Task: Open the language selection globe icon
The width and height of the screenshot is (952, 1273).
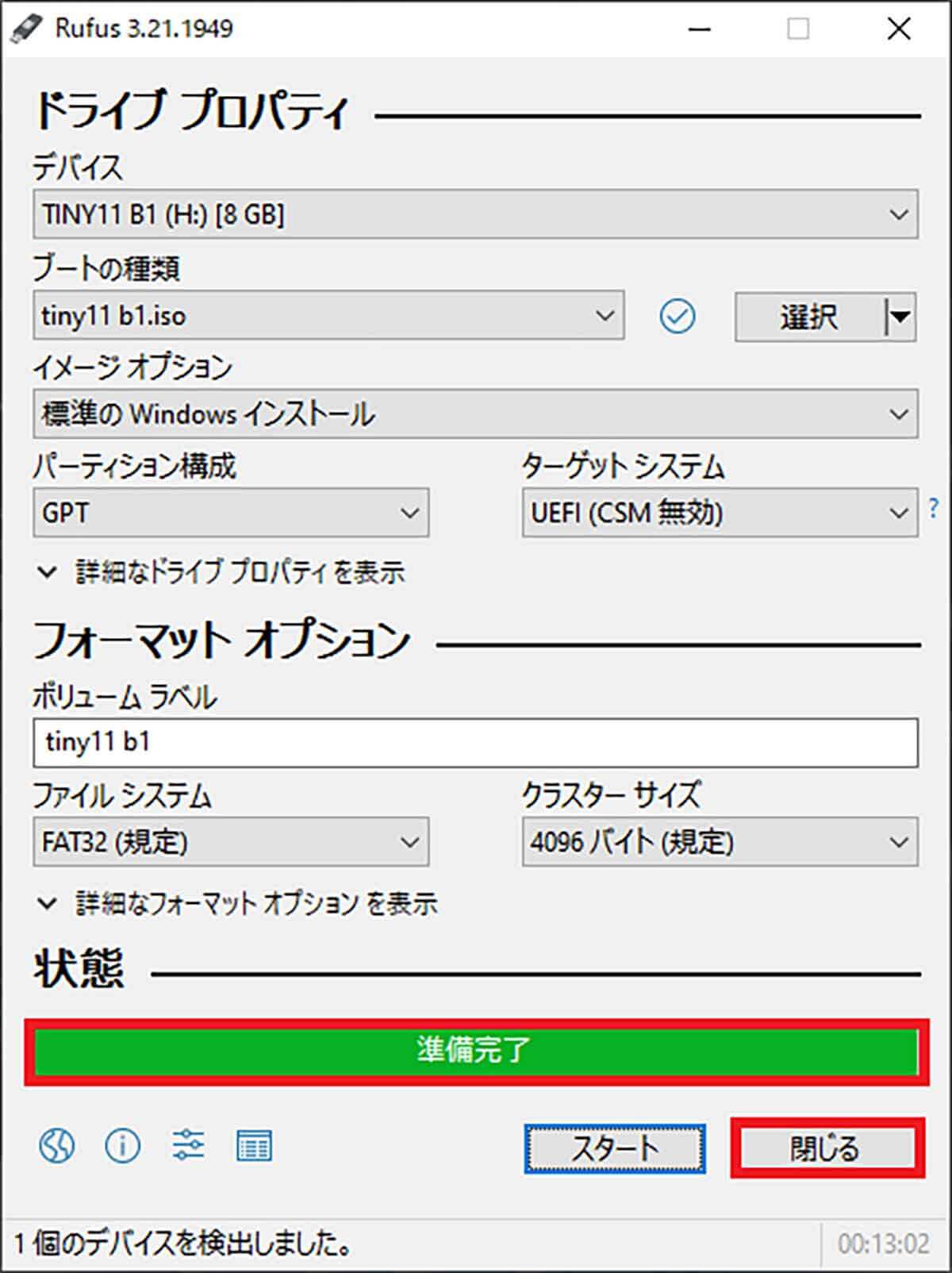Action: pos(57,1146)
